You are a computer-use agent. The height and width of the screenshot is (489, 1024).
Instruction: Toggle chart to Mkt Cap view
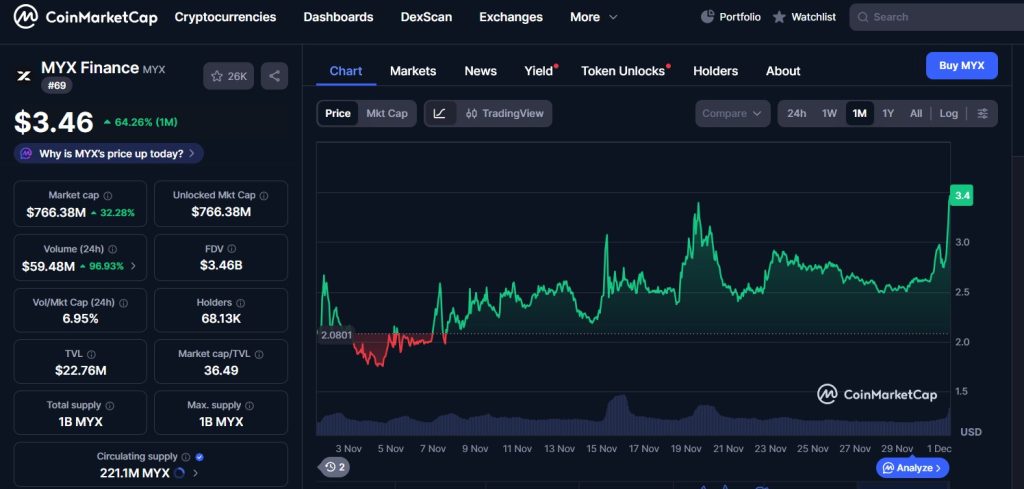coord(386,113)
